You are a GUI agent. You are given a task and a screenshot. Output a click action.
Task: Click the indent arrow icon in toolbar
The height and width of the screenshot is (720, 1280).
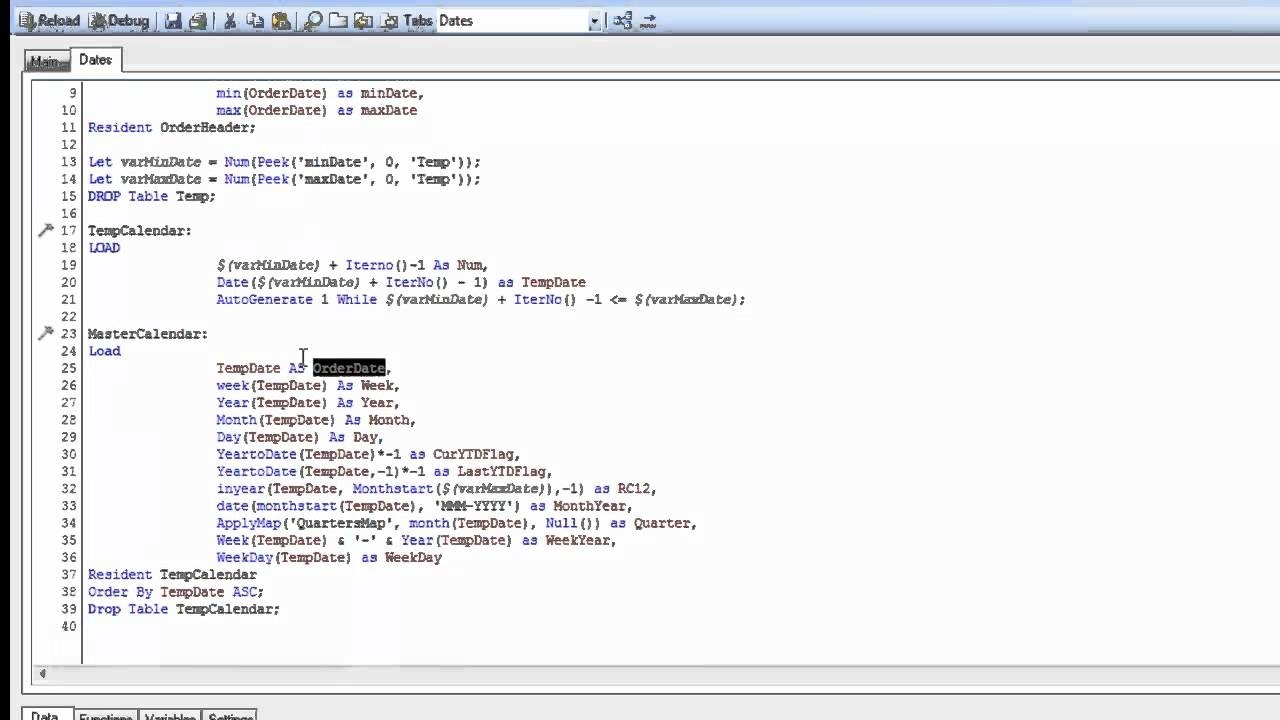pyautogui.click(x=648, y=20)
